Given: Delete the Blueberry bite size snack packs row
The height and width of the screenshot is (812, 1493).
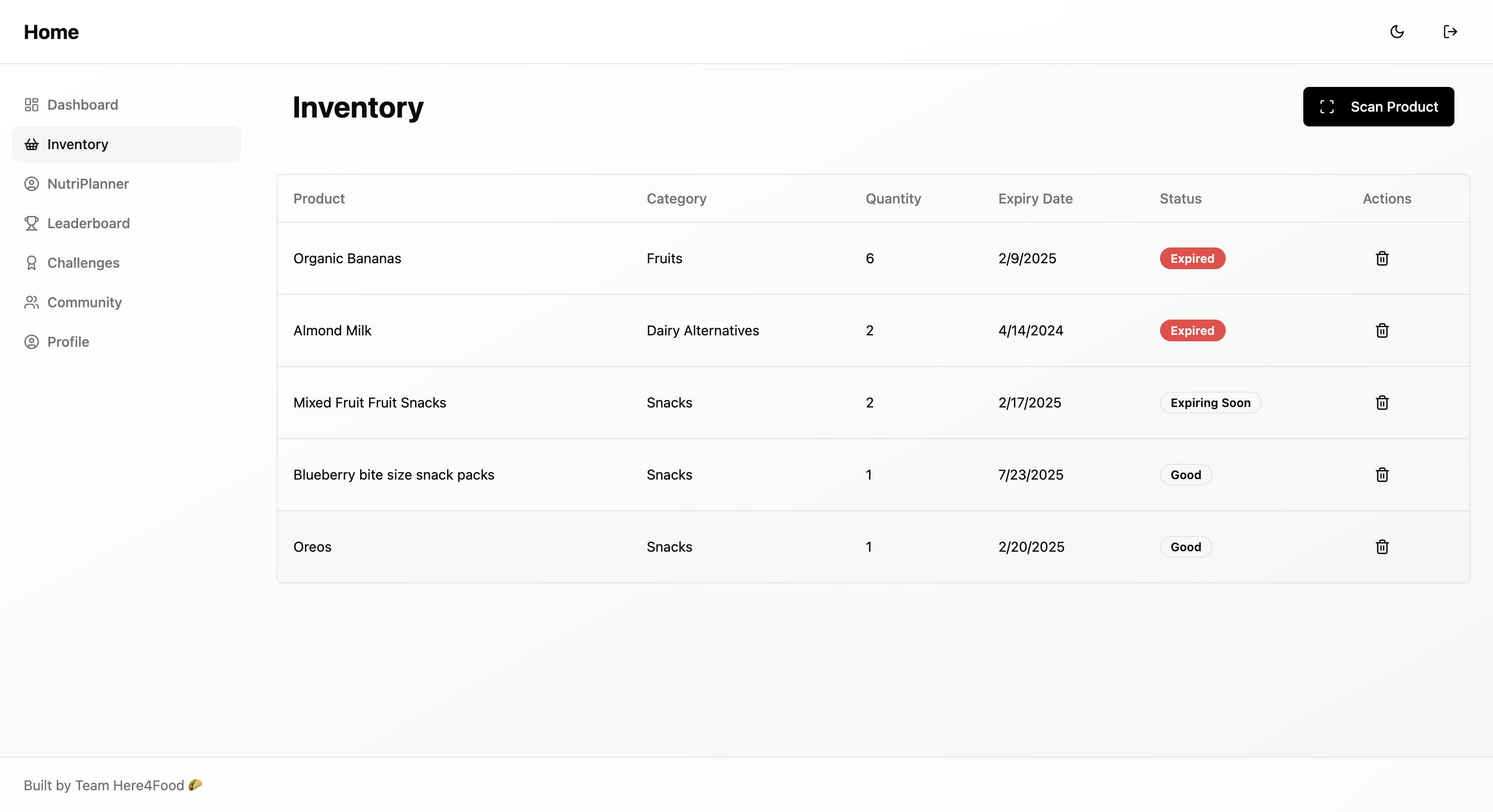Looking at the screenshot, I should click(x=1382, y=475).
